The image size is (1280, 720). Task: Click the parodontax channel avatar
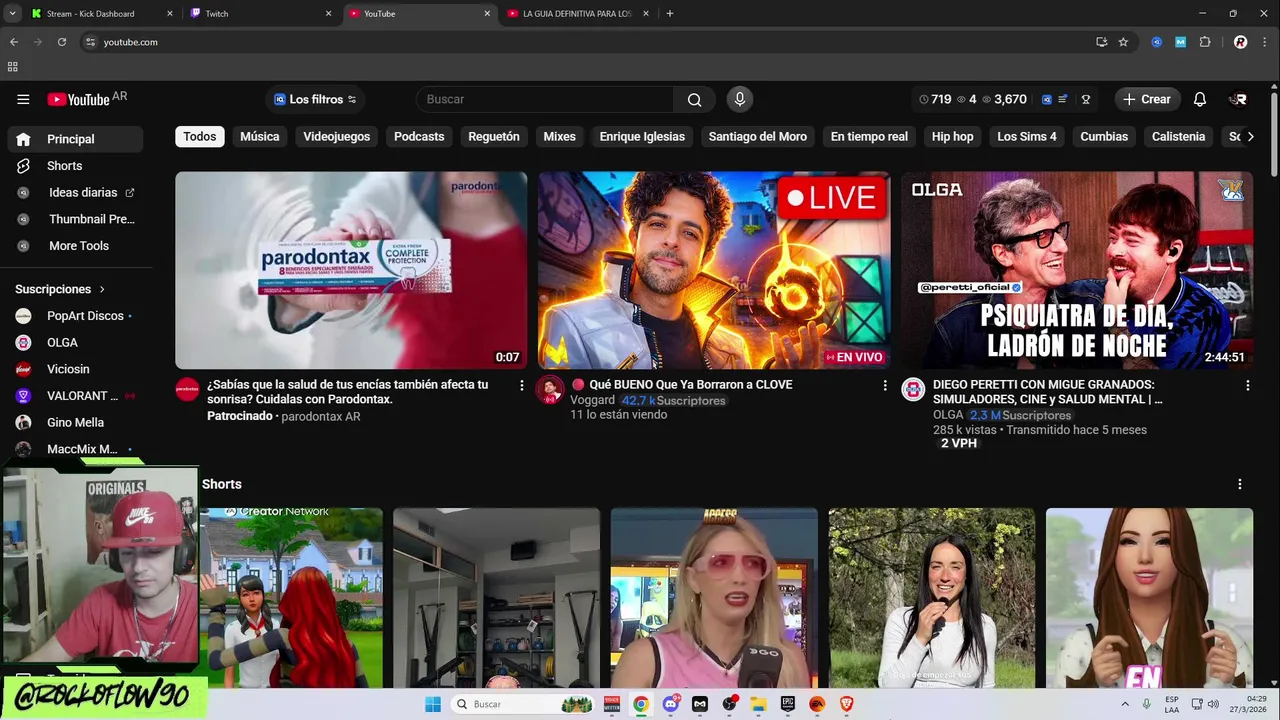[187, 390]
